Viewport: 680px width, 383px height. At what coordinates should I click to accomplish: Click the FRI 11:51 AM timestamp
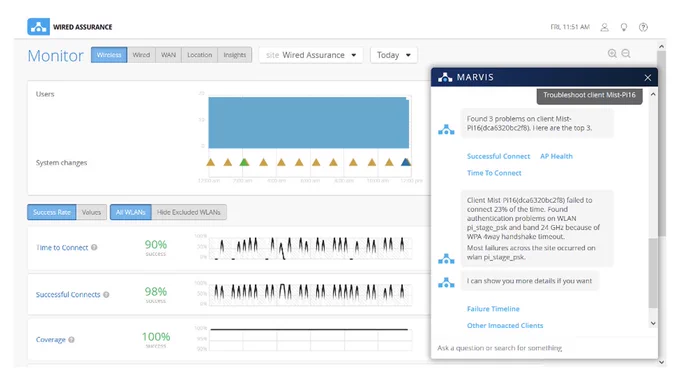pyautogui.click(x=570, y=27)
